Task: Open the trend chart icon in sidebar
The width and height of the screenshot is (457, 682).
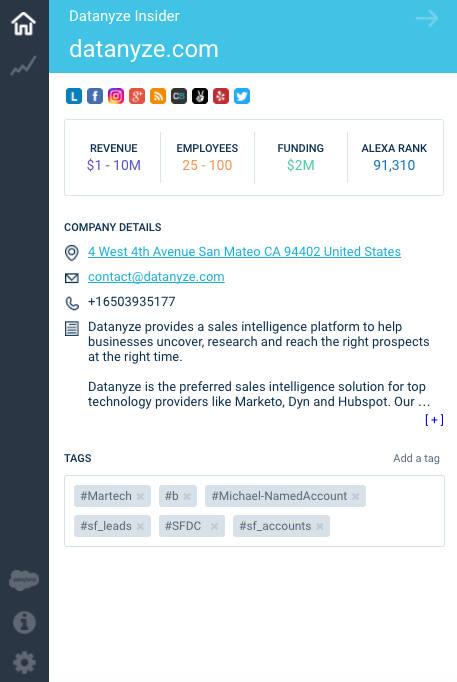Action: pos(23,65)
